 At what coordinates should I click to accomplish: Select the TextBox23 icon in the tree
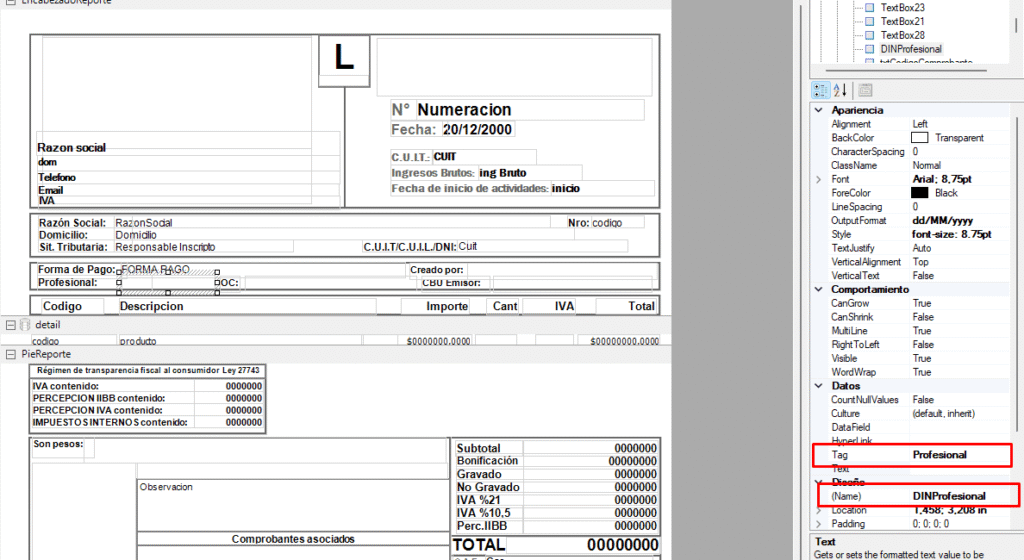coord(869,7)
